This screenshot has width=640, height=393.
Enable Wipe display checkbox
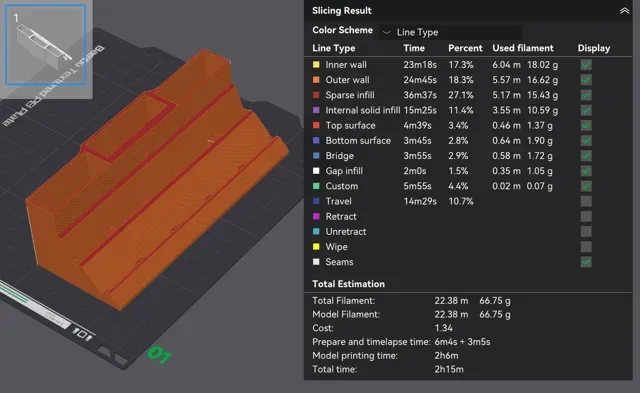point(586,247)
